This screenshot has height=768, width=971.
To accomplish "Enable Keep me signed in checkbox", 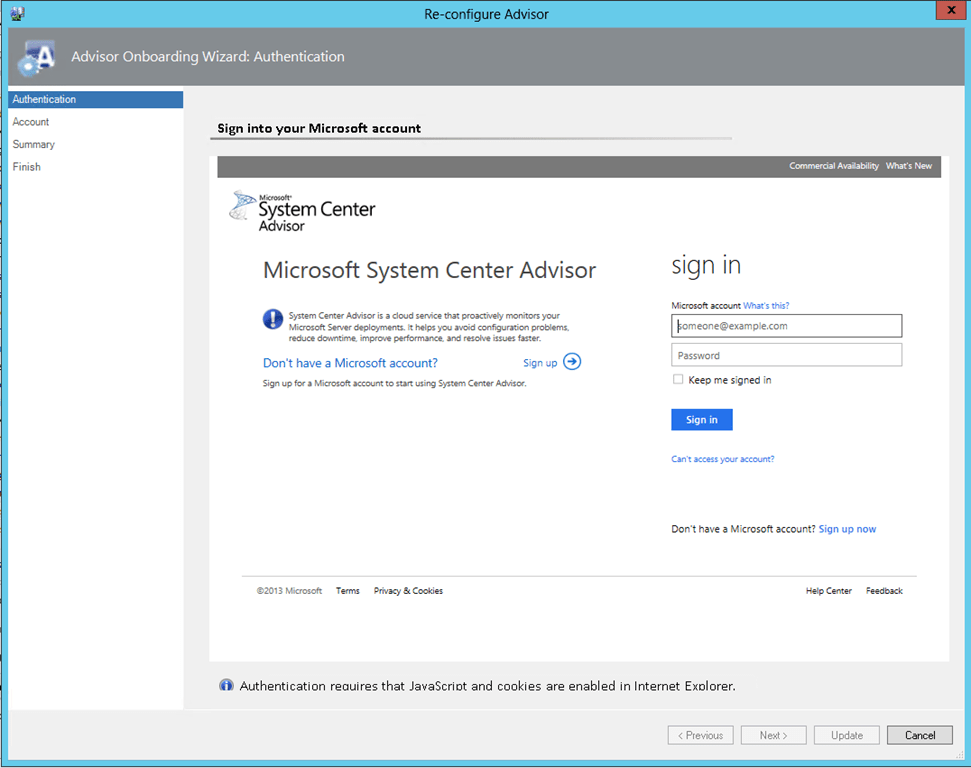I will tap(678, 379).
